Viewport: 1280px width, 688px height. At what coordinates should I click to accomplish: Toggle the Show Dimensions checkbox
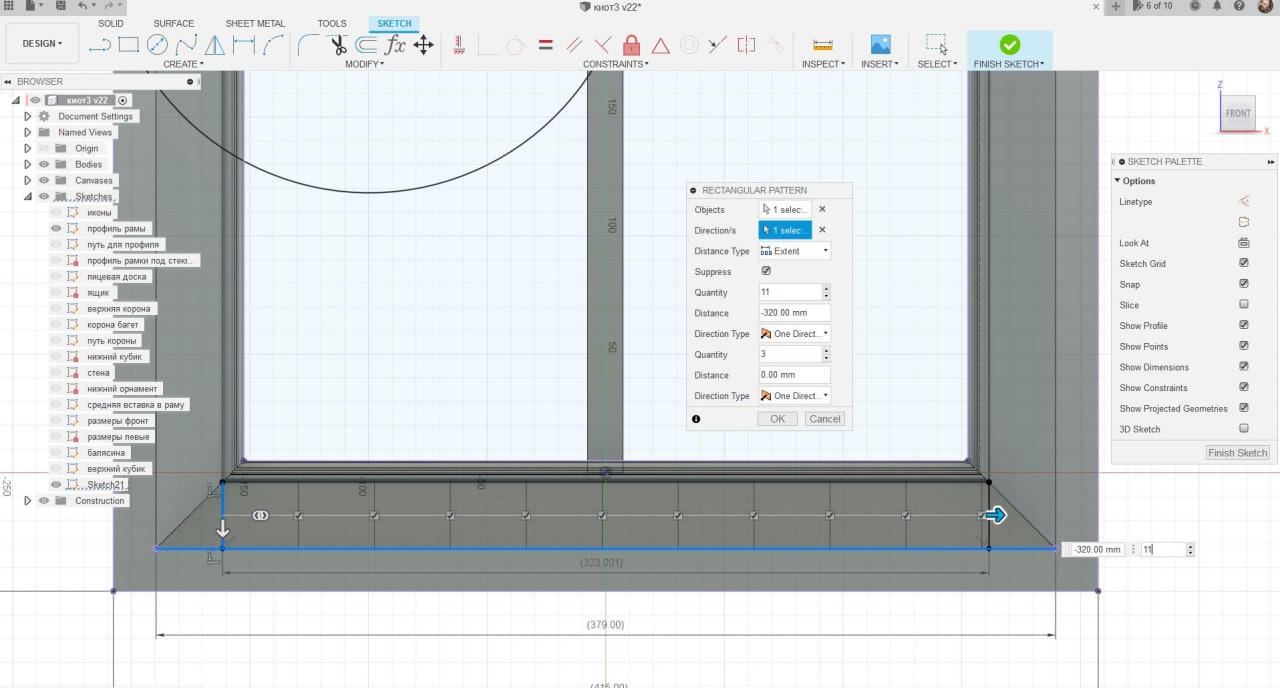1244,367
